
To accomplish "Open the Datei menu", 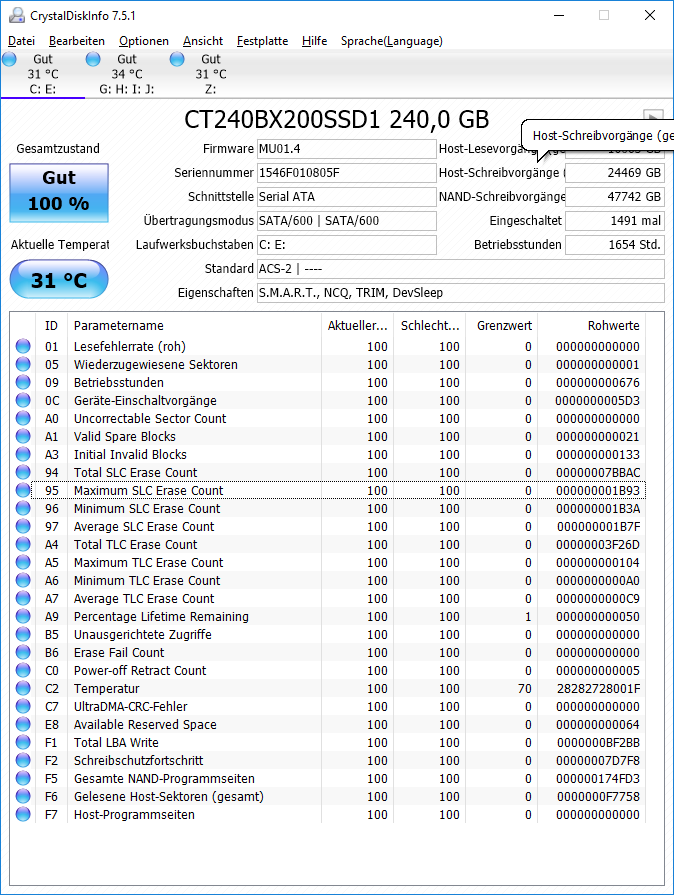I will pyautogui.click(x=22, y=41).
